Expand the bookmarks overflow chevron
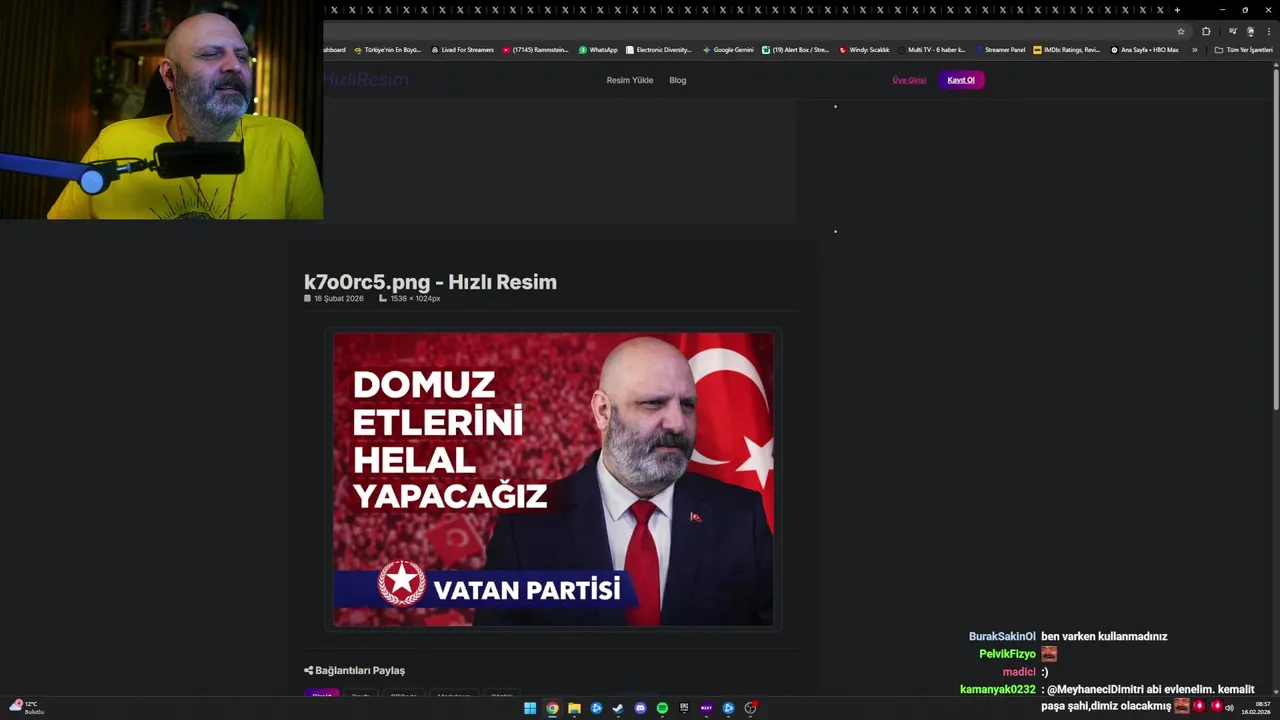Viewport: 1280px width, 720px height. tap(1194, 49)
